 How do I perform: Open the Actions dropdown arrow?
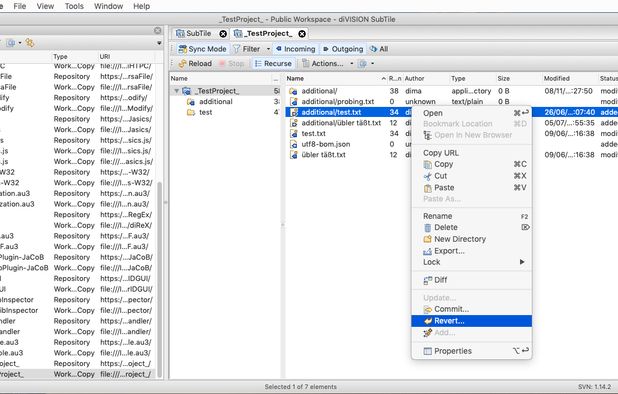351,63
